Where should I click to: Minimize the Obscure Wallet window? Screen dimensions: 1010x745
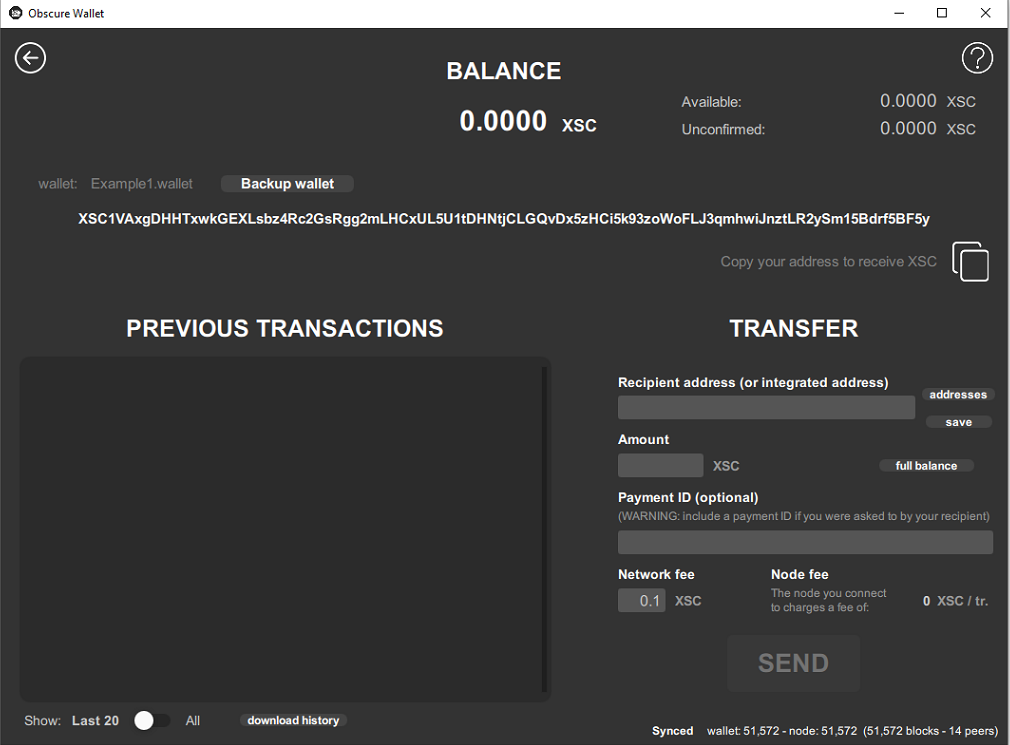coord(895,13)
